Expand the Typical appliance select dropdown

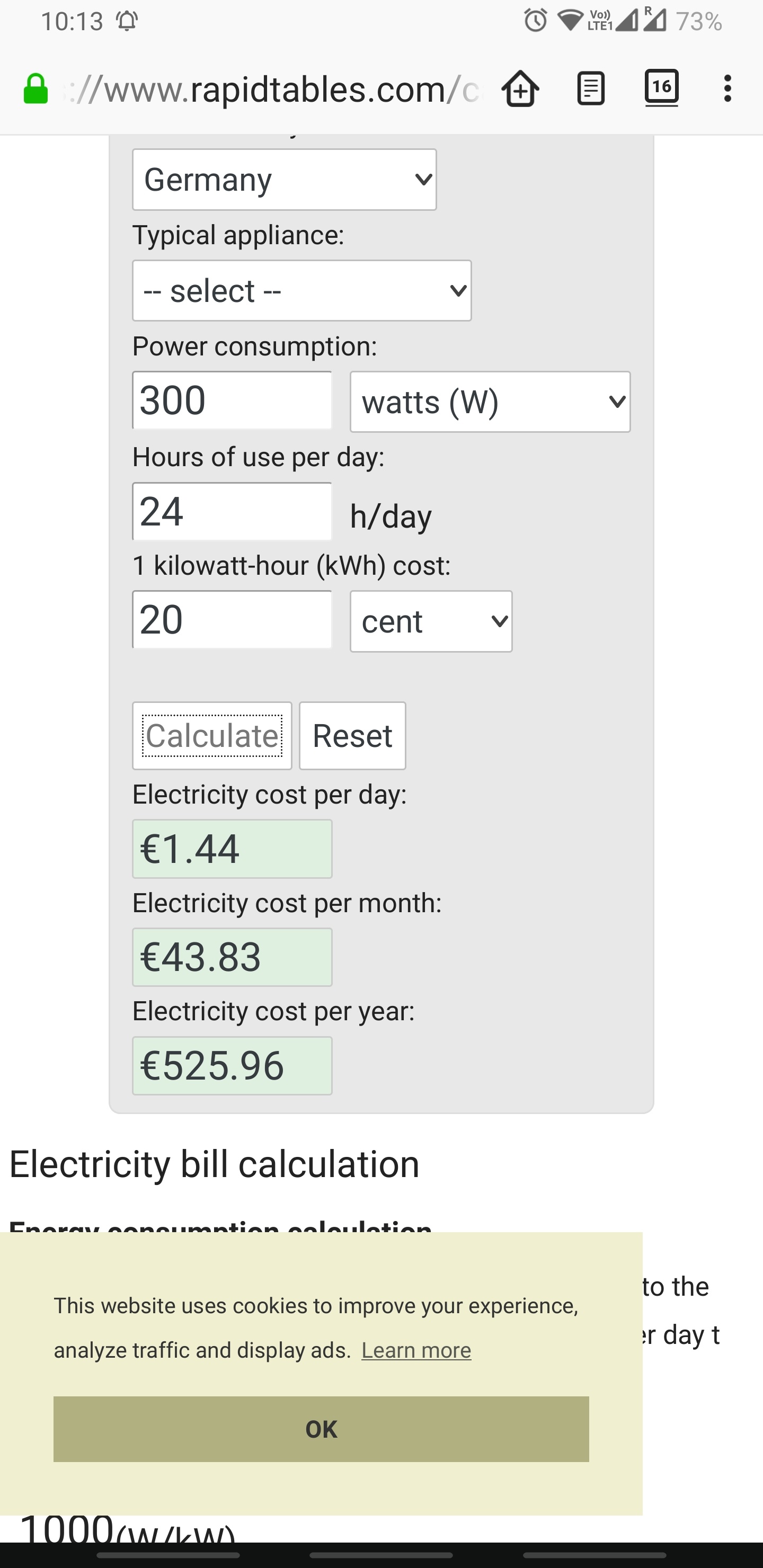click(302, 291)
